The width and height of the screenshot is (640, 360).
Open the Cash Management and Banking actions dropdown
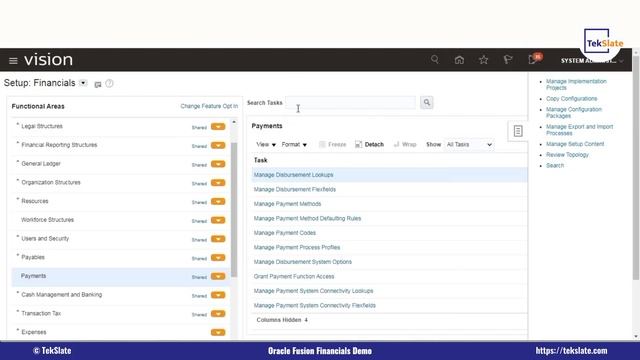(x=218, y=295)
